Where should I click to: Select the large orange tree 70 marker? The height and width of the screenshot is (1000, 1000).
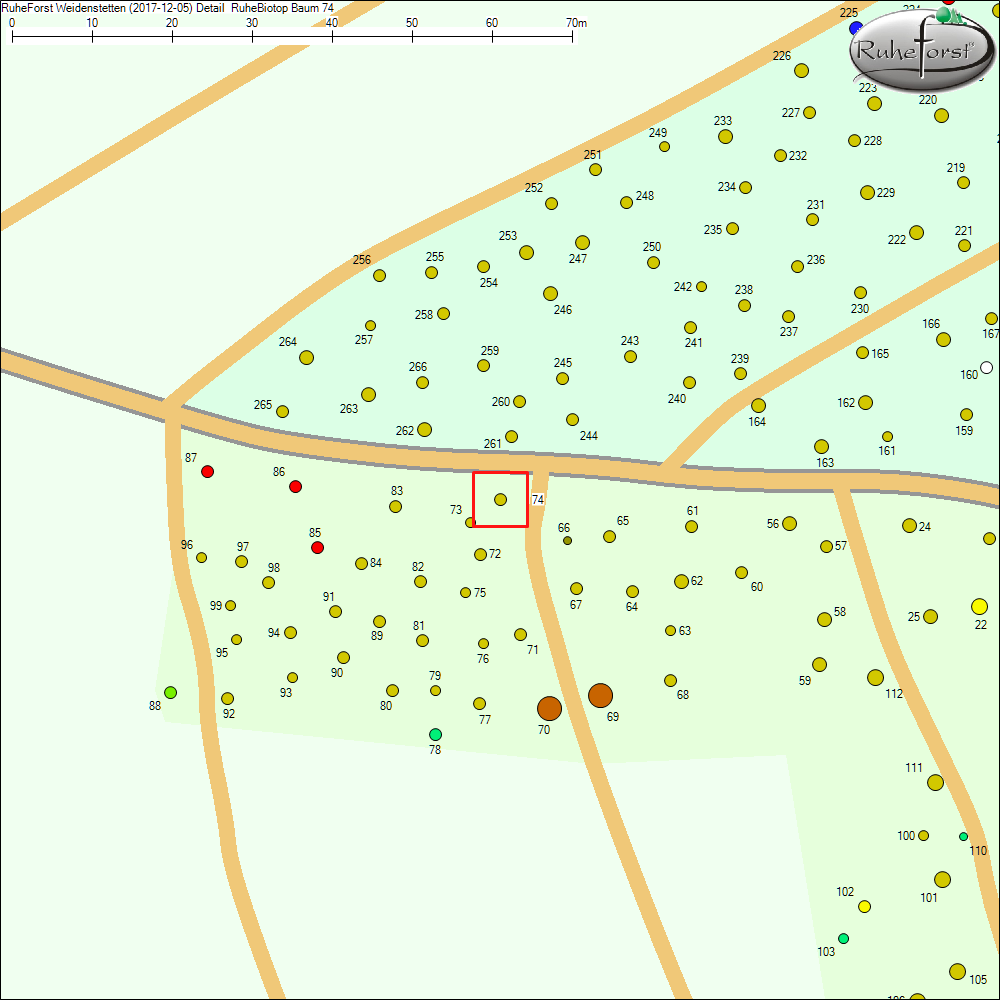549,709
